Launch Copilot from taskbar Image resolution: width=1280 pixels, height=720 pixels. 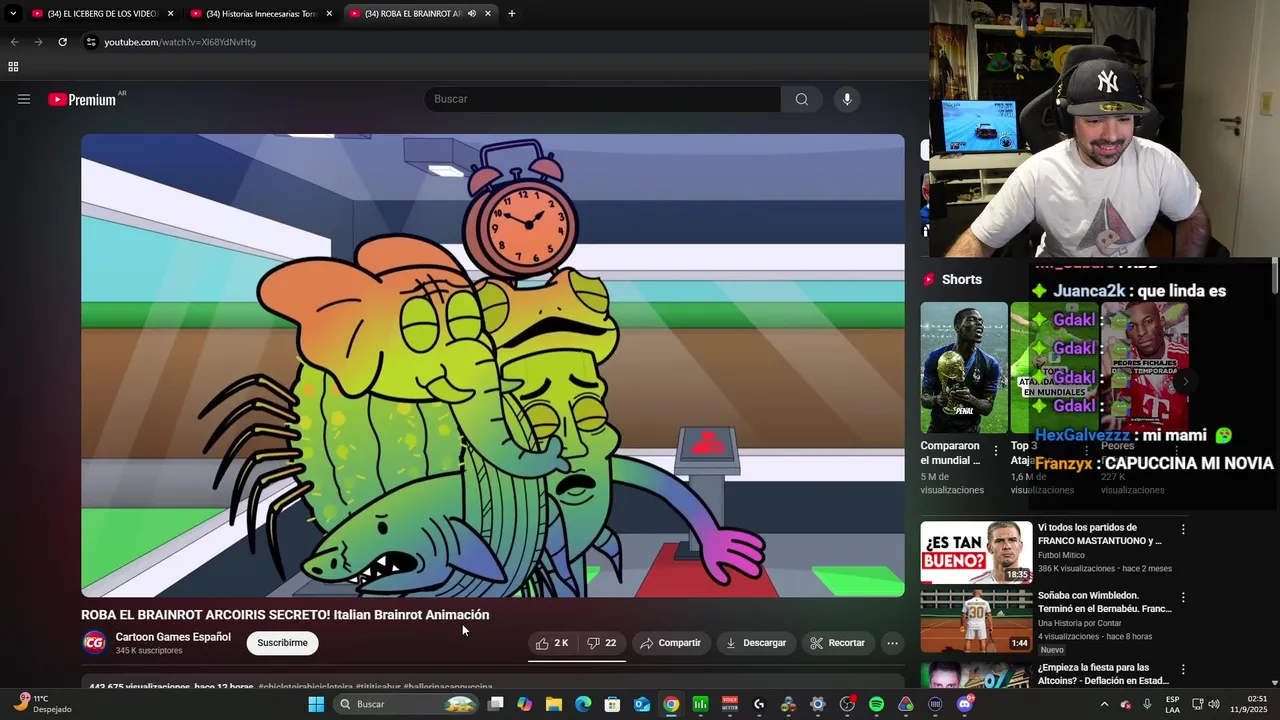pos(524,704)
